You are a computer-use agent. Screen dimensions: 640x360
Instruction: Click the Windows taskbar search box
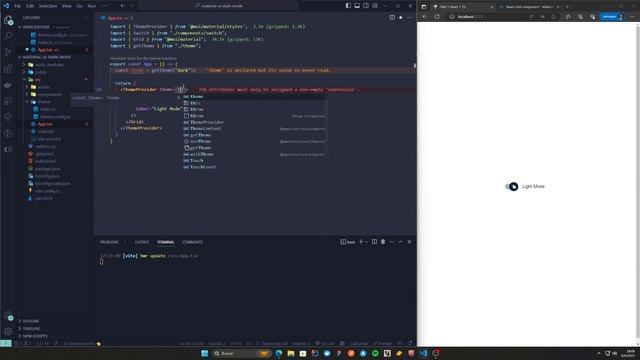[242, 353]
